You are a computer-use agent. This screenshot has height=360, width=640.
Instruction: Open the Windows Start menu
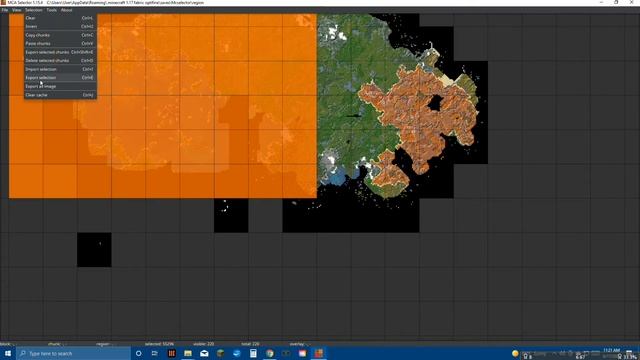(x=8, y=353)
